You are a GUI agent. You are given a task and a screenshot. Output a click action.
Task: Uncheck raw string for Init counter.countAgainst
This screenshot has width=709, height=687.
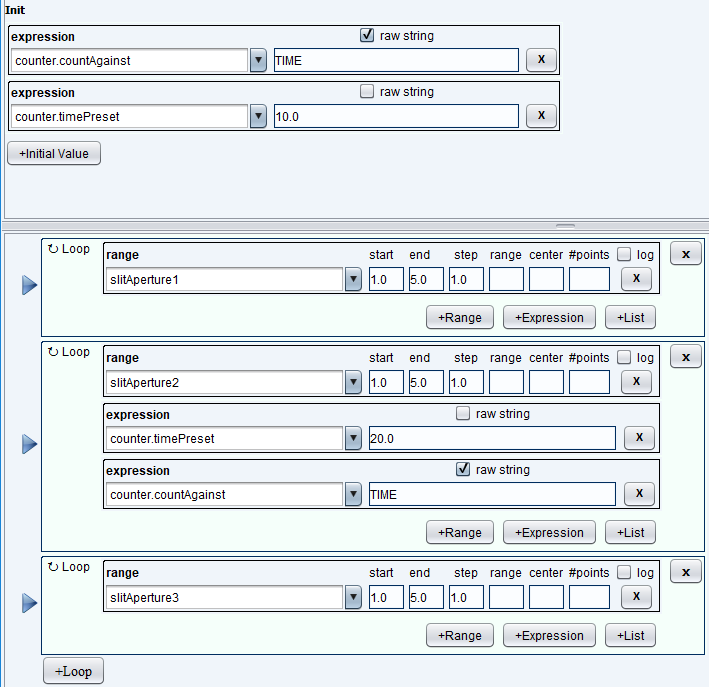(x=367, y=36)
